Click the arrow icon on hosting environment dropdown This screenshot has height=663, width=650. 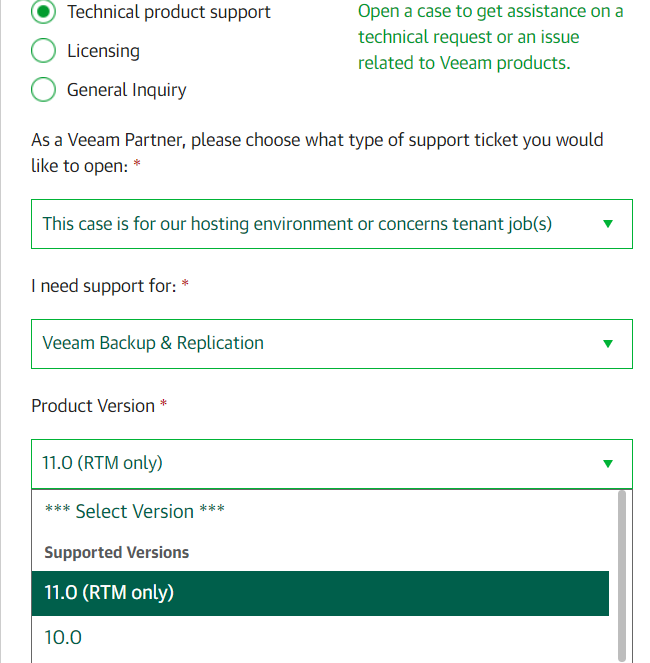pos(608,224)
